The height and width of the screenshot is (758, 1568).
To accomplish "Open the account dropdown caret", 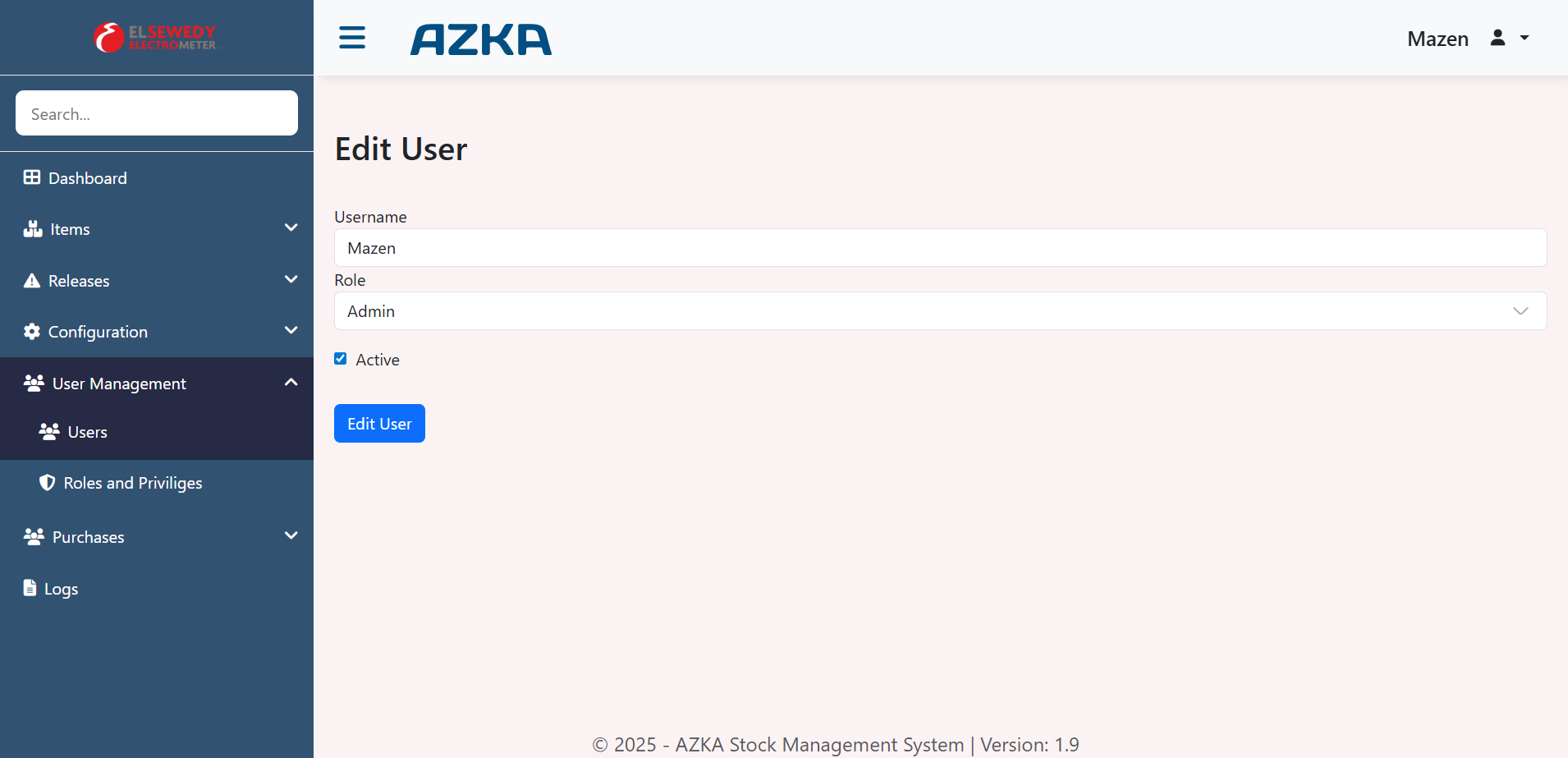I will 1524,38.
